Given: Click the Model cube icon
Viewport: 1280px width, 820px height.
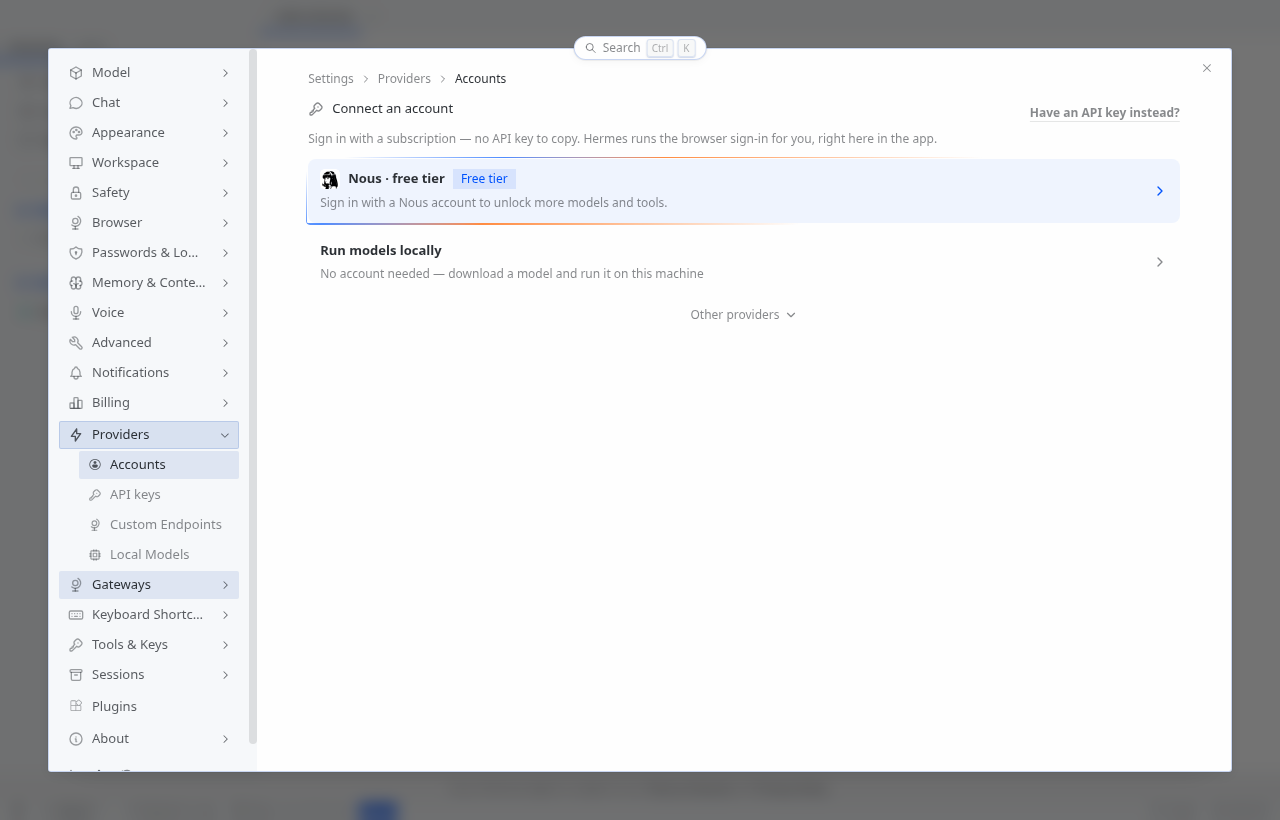Looking at the screenshot, I should [x=76, y=73].
